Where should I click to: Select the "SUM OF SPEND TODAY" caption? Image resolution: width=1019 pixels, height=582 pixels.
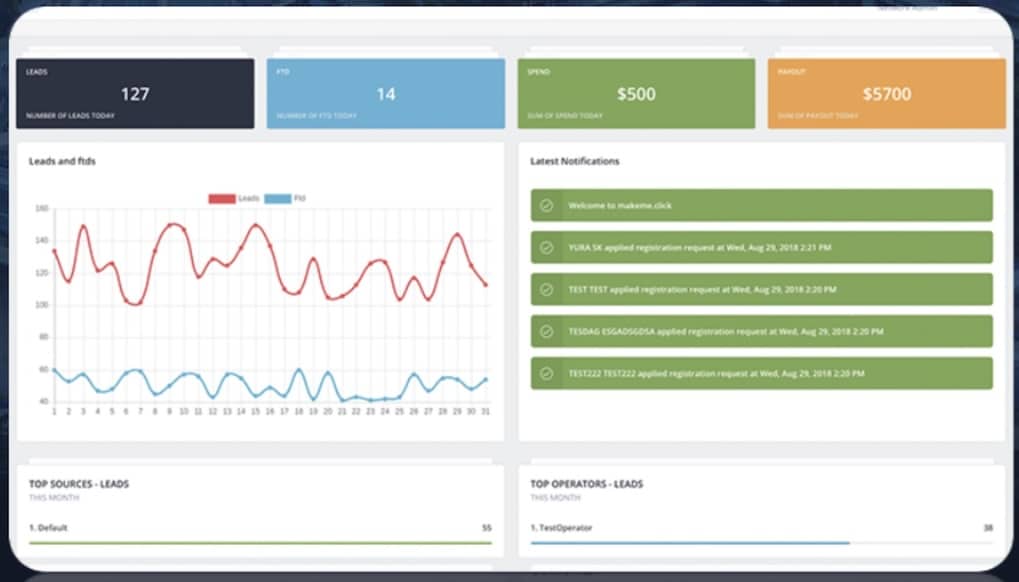[565, 116]
